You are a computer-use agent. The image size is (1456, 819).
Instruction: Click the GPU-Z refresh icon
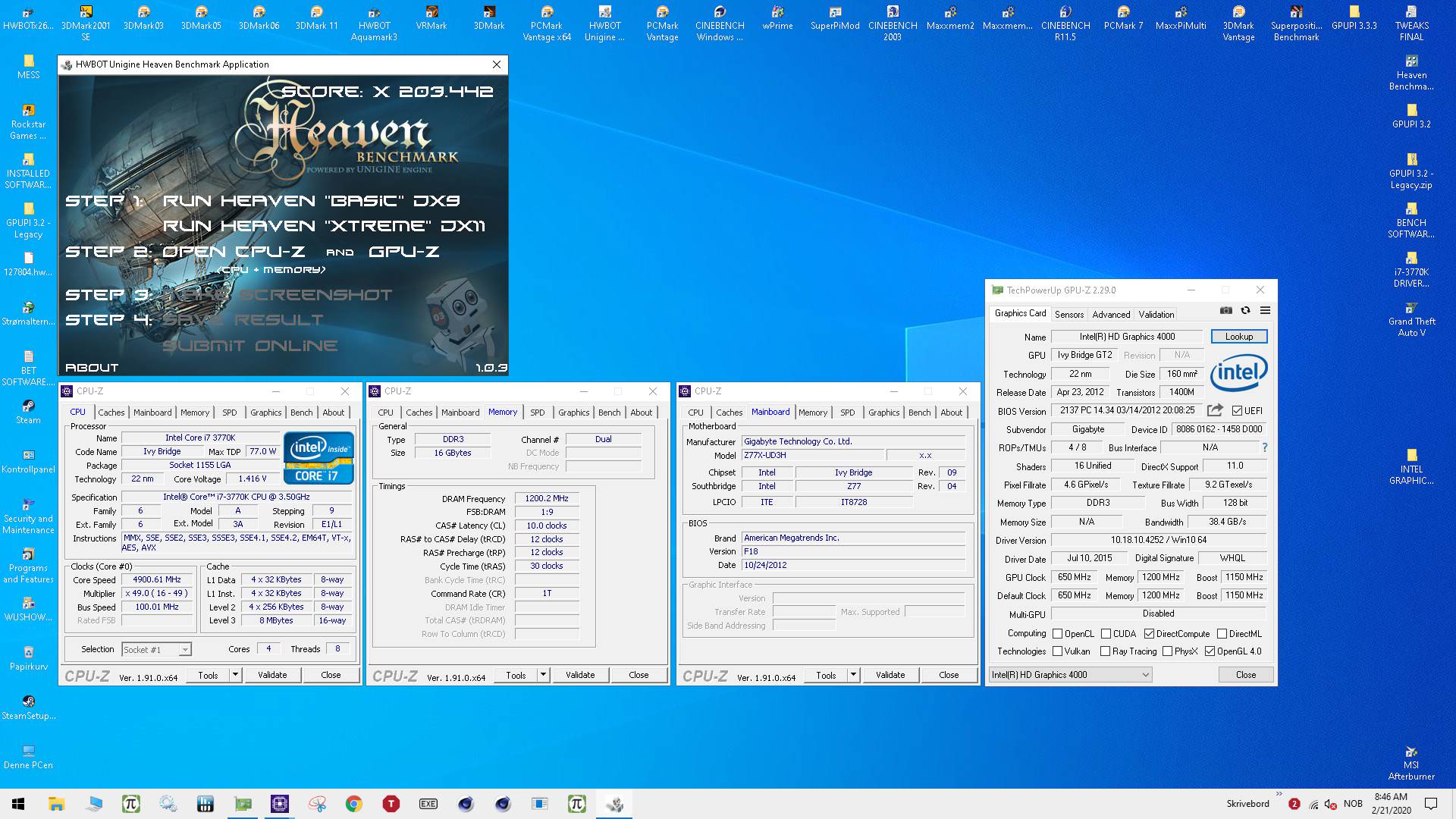pos(1245,310)
